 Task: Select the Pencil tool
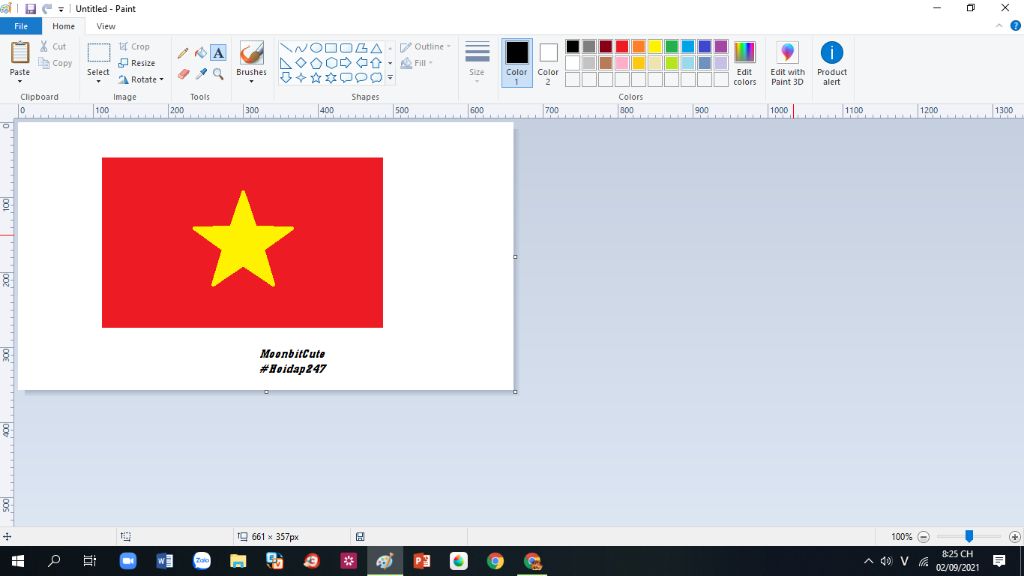pyautogui.click(x=183, y=53)
